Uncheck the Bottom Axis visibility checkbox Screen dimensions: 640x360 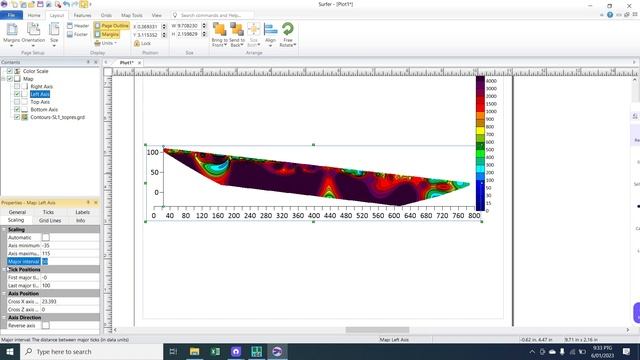(x=17, y=109)
